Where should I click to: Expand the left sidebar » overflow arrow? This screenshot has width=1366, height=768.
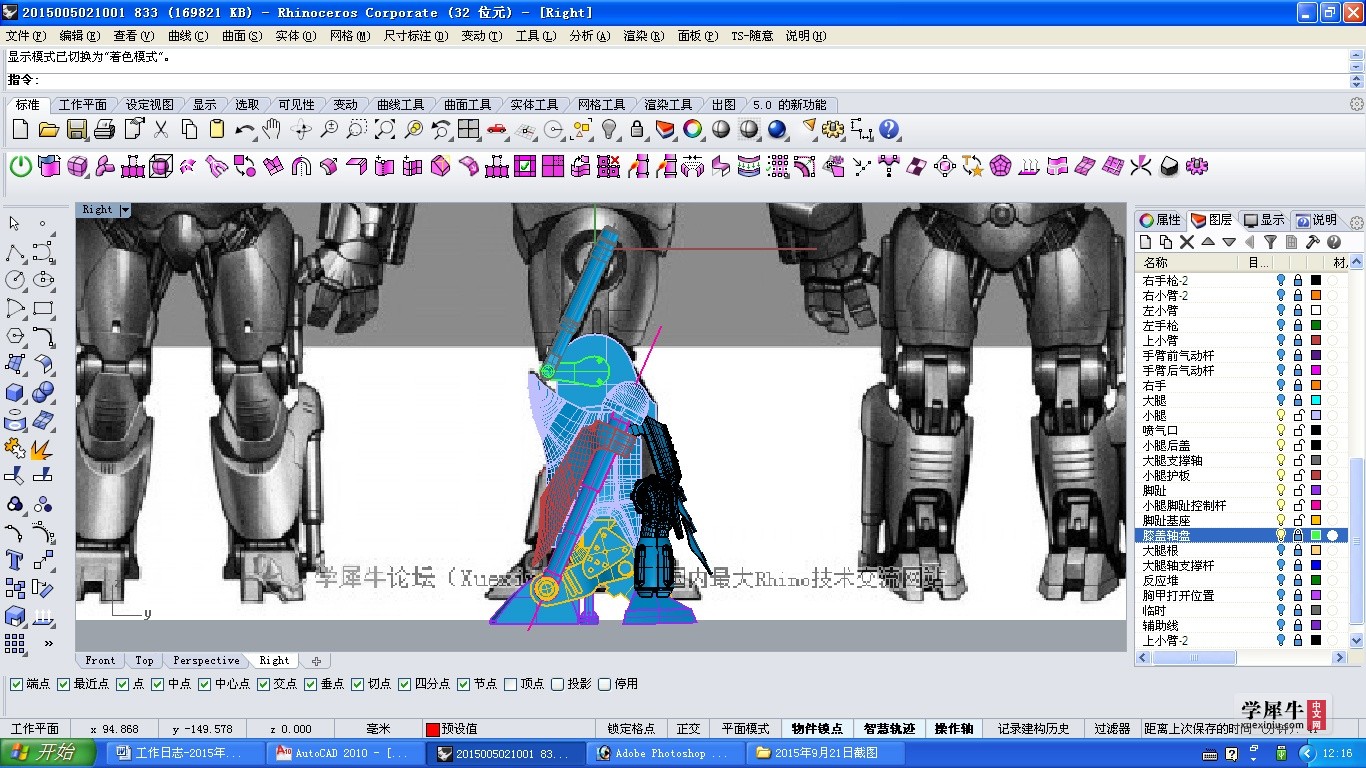coord(47,643)
